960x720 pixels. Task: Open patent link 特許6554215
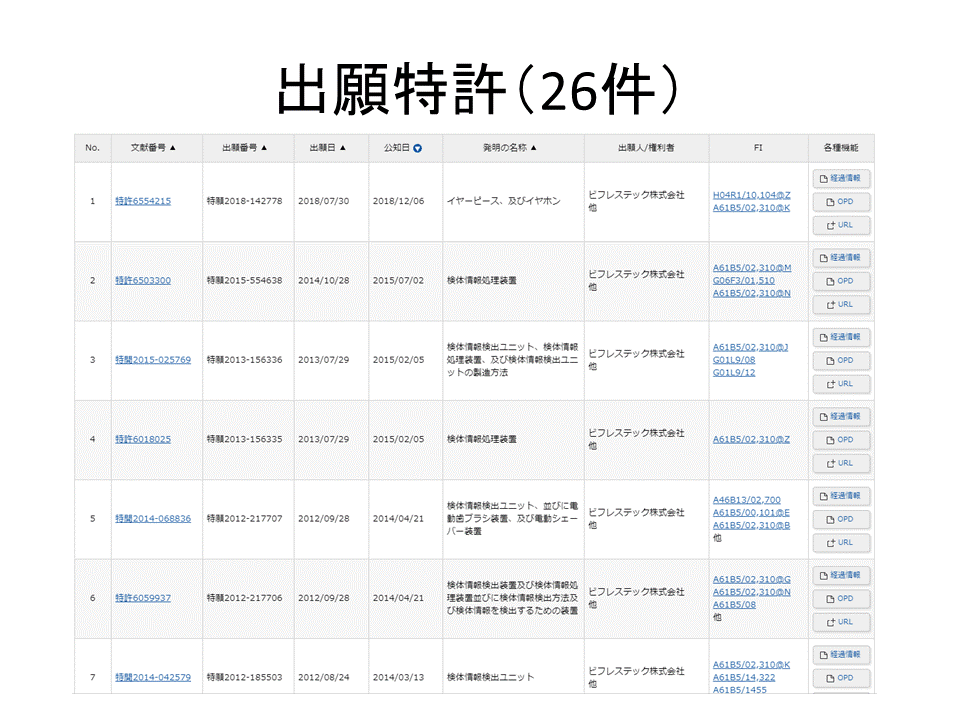[x=142, y=201]
